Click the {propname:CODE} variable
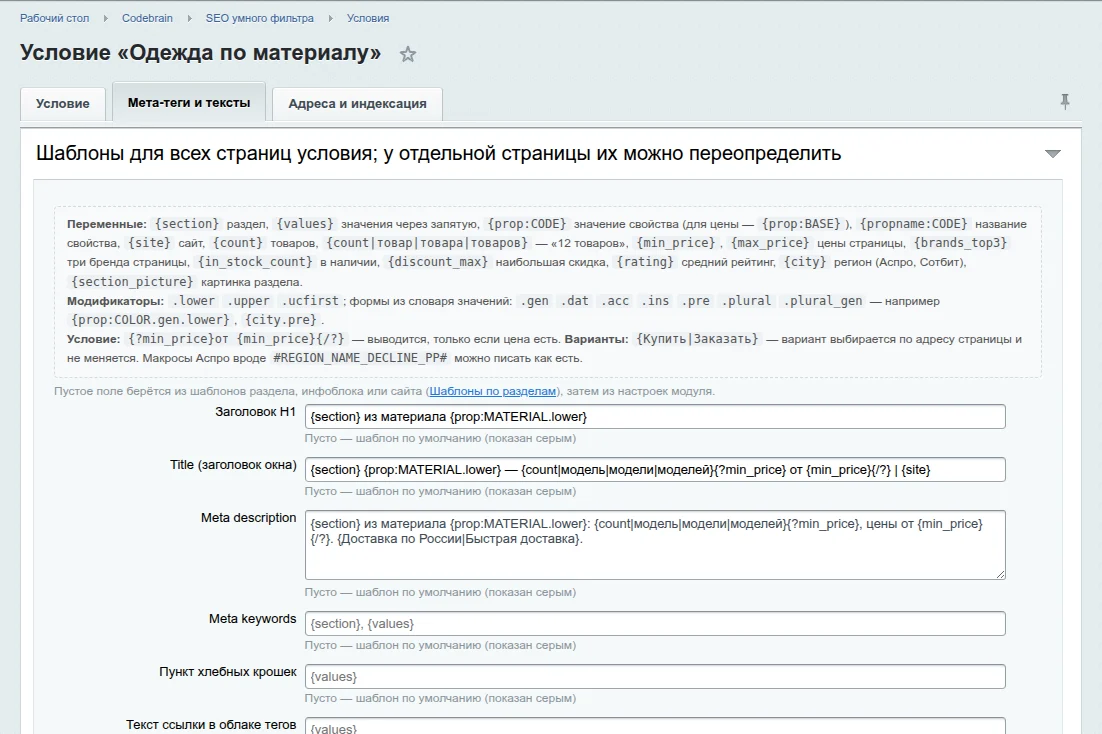Viewport: 1102px width, 734px height. [914, 224]
